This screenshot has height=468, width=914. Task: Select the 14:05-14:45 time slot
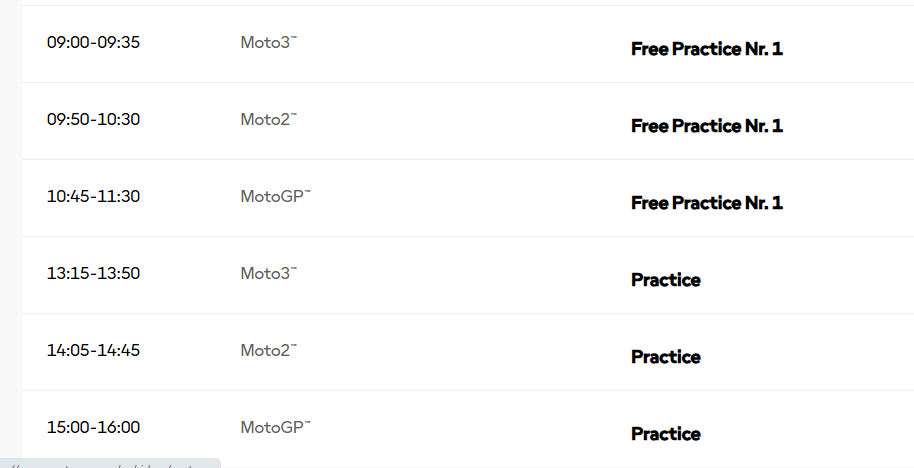click(93, 350)
